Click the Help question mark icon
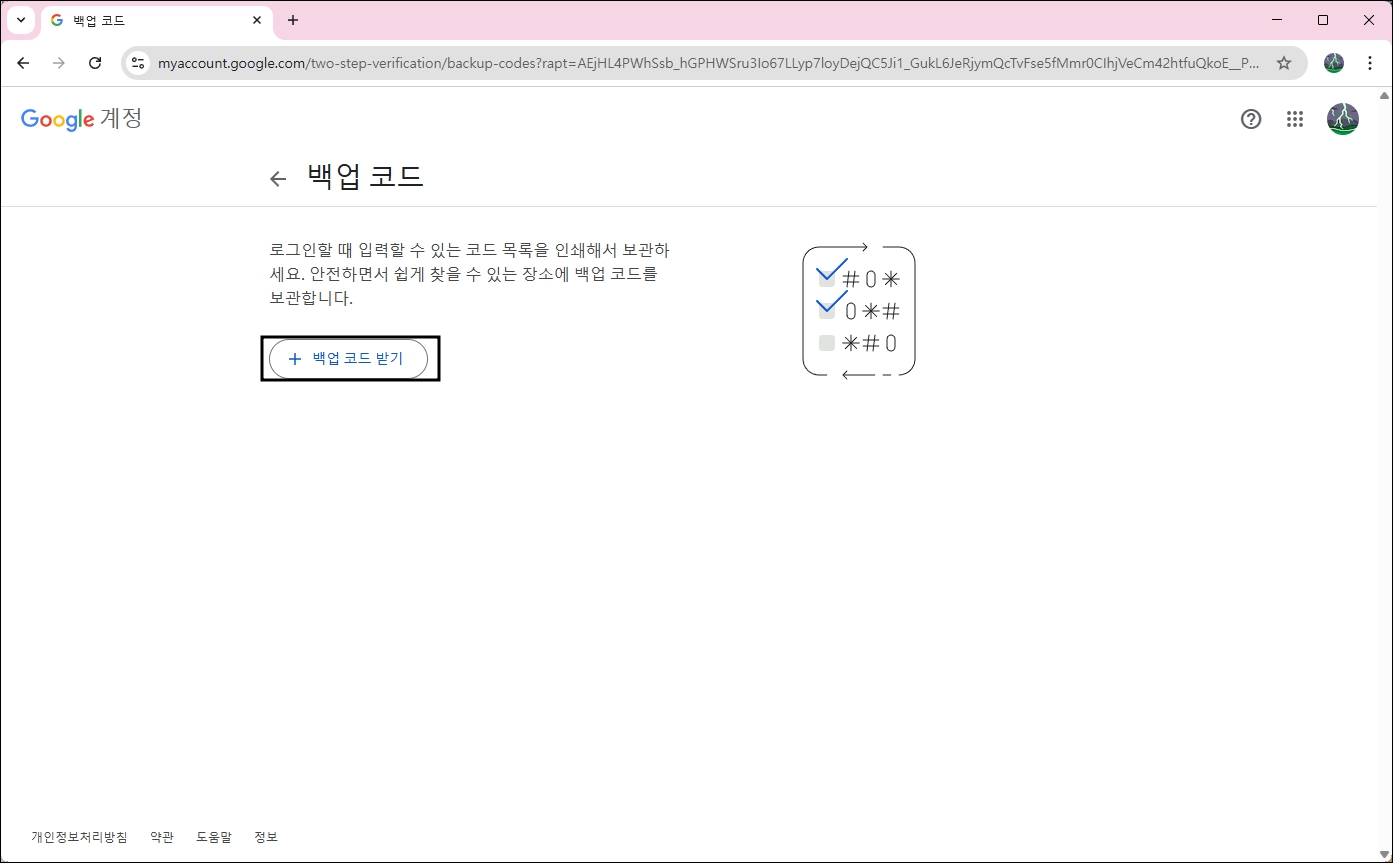The width and height of the screenshot is (1393, 863). click(x=1251, y=119)
